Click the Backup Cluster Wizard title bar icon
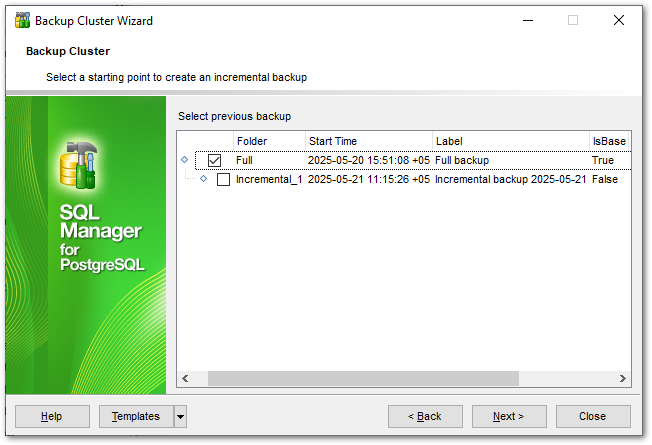The image size is (652, 445). (22, 20)
